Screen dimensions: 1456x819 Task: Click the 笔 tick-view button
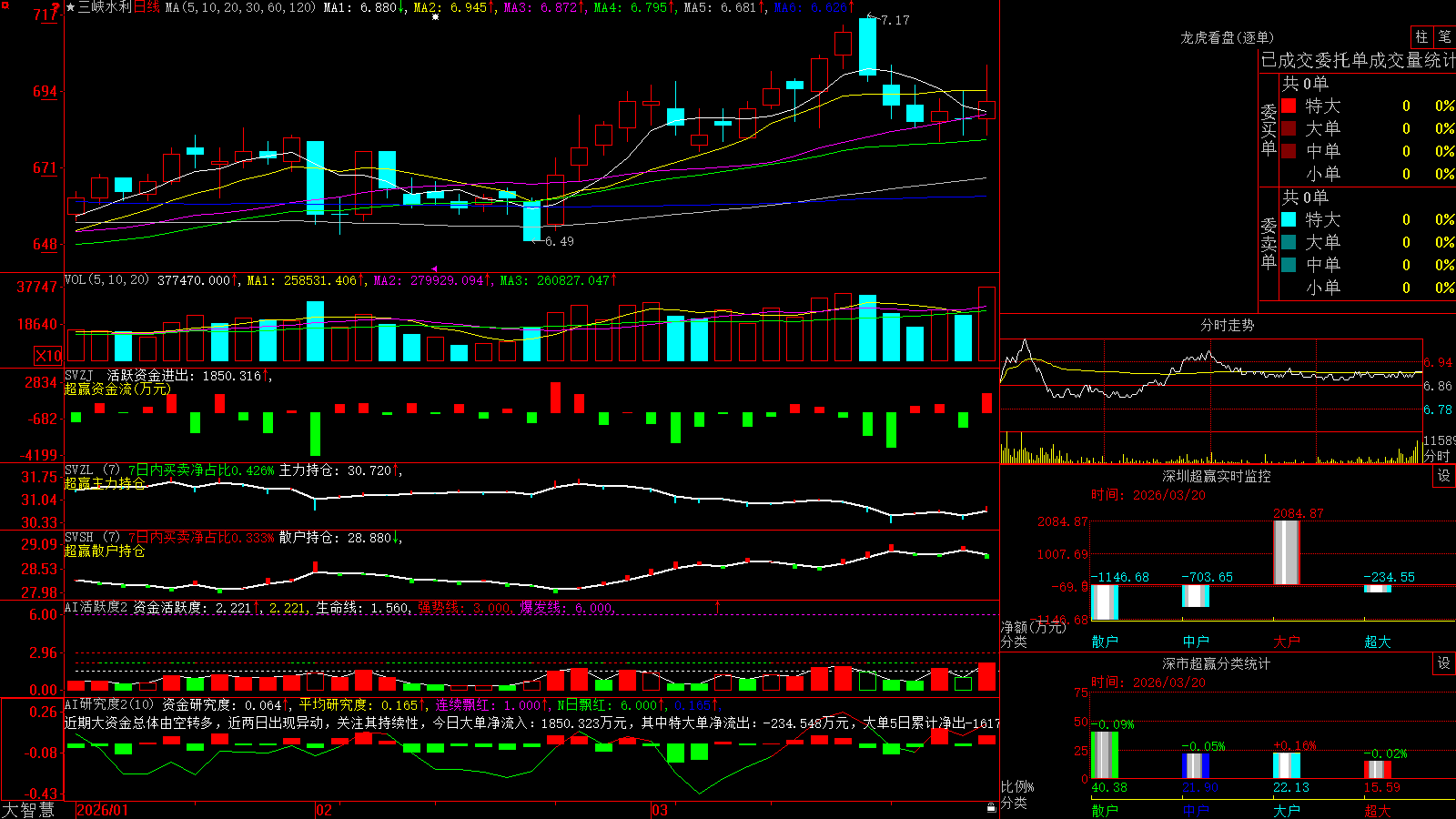[1445, 36]
